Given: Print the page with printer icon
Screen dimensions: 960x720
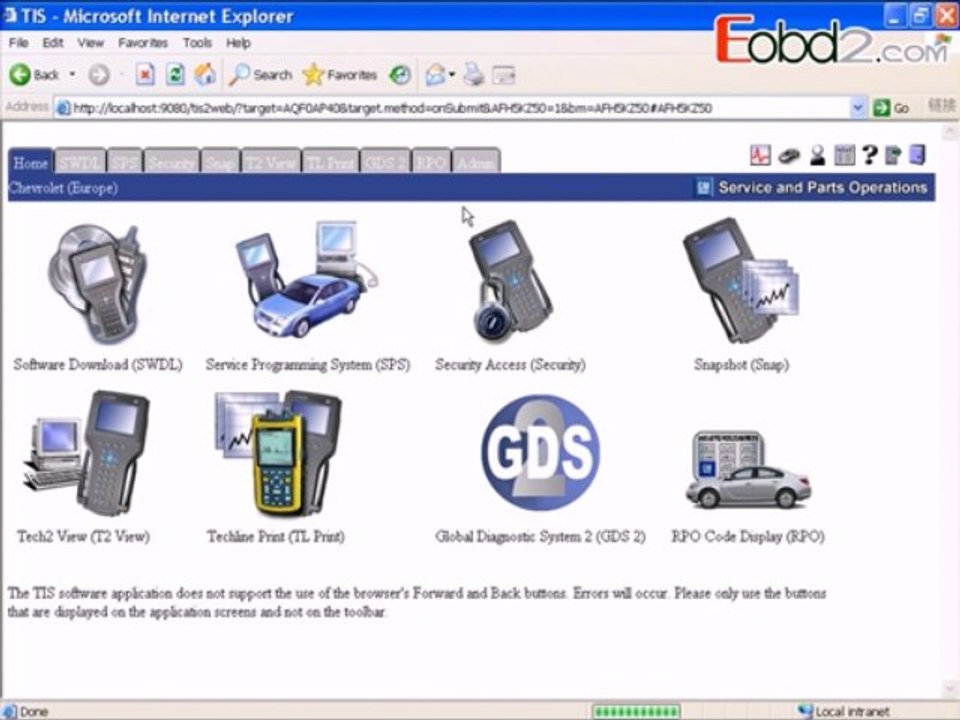Looking at the screenshot, I should (473, 75).
